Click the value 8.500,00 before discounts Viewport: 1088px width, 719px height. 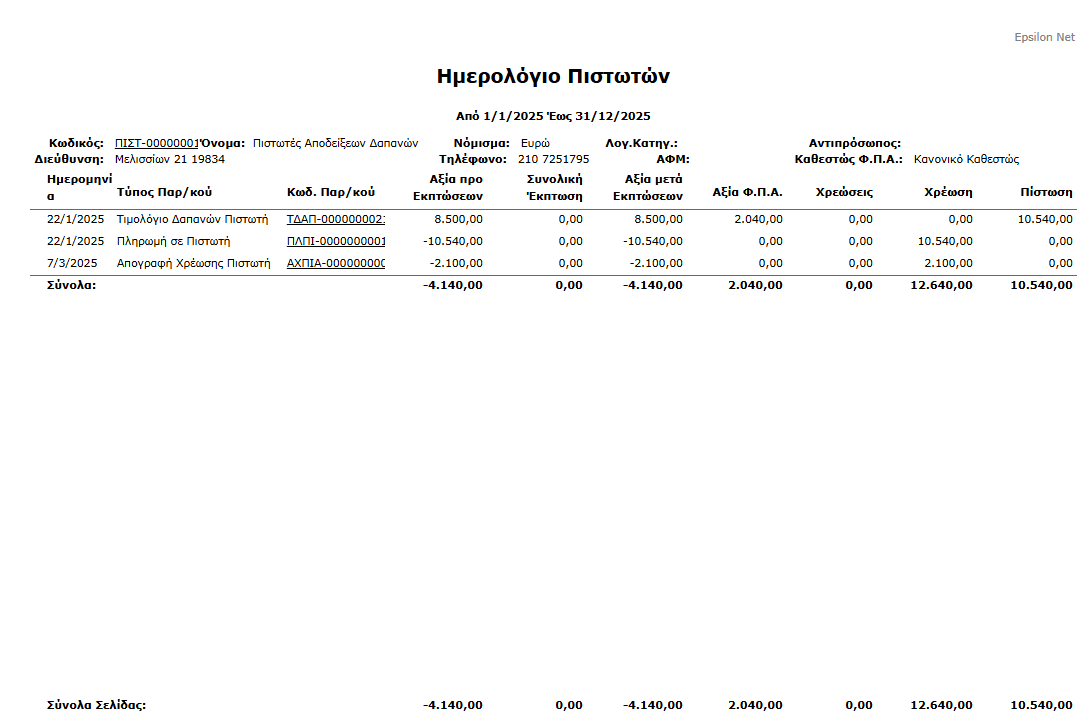click(458, 219)
